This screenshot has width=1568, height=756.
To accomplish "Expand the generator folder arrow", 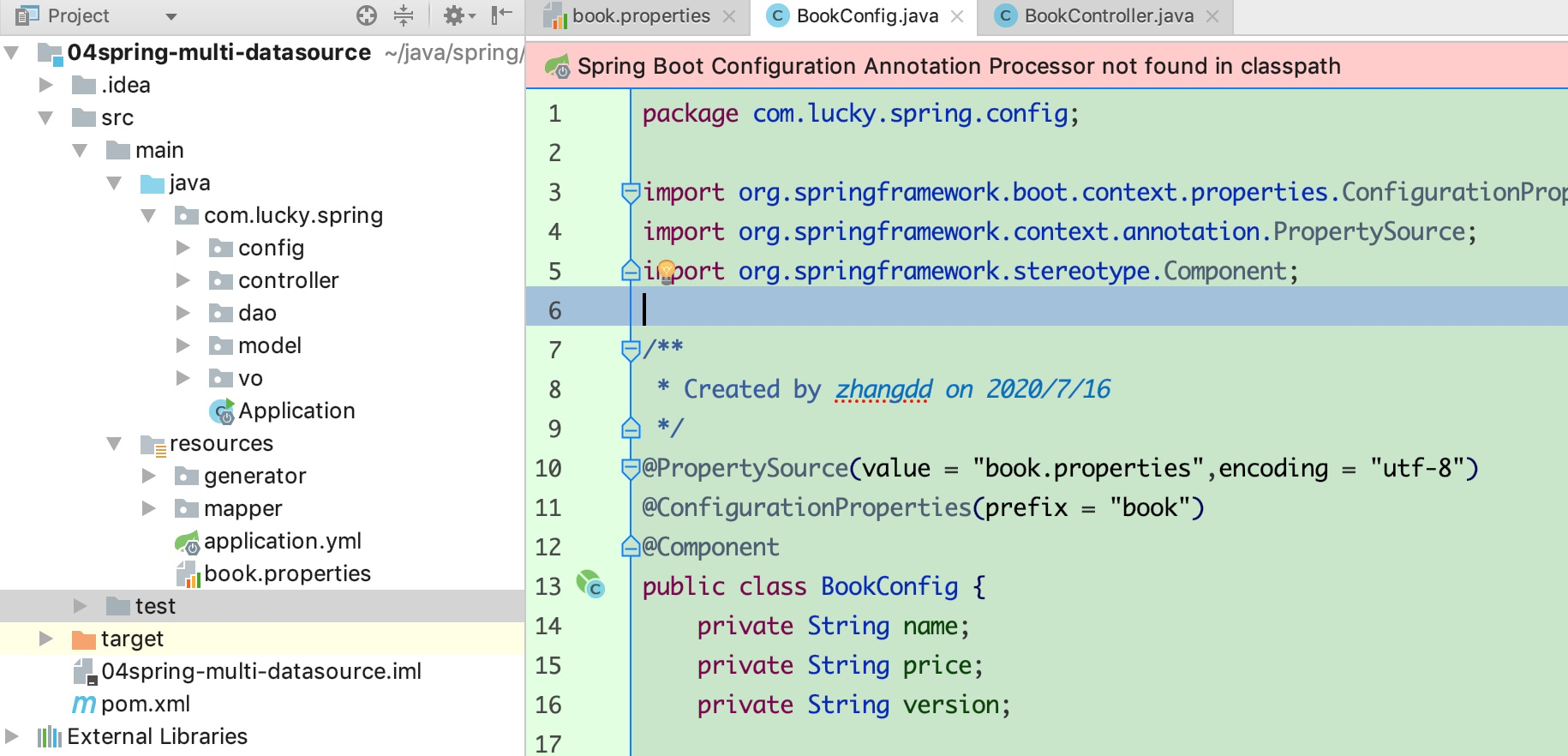I will coord(148,476).
